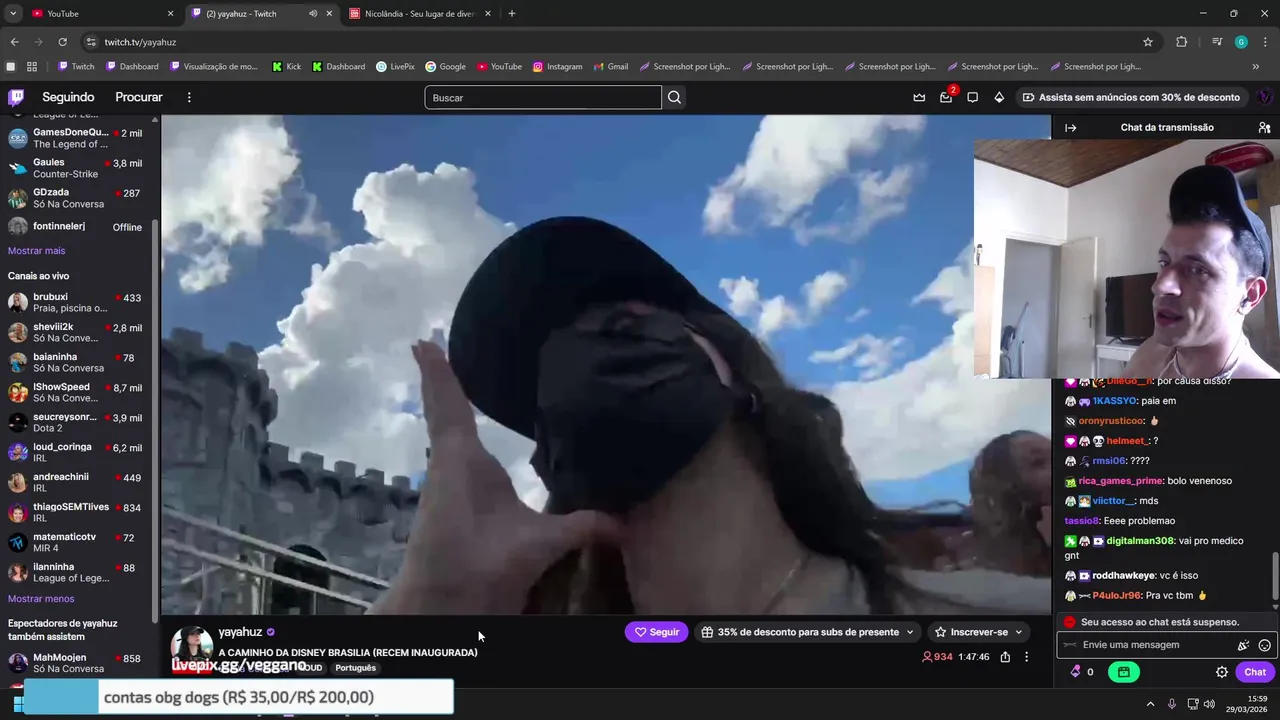The height and width of the screenshot is (720, 1280).
Task: Open the Gmail bookmark
Action: [611, 67]
